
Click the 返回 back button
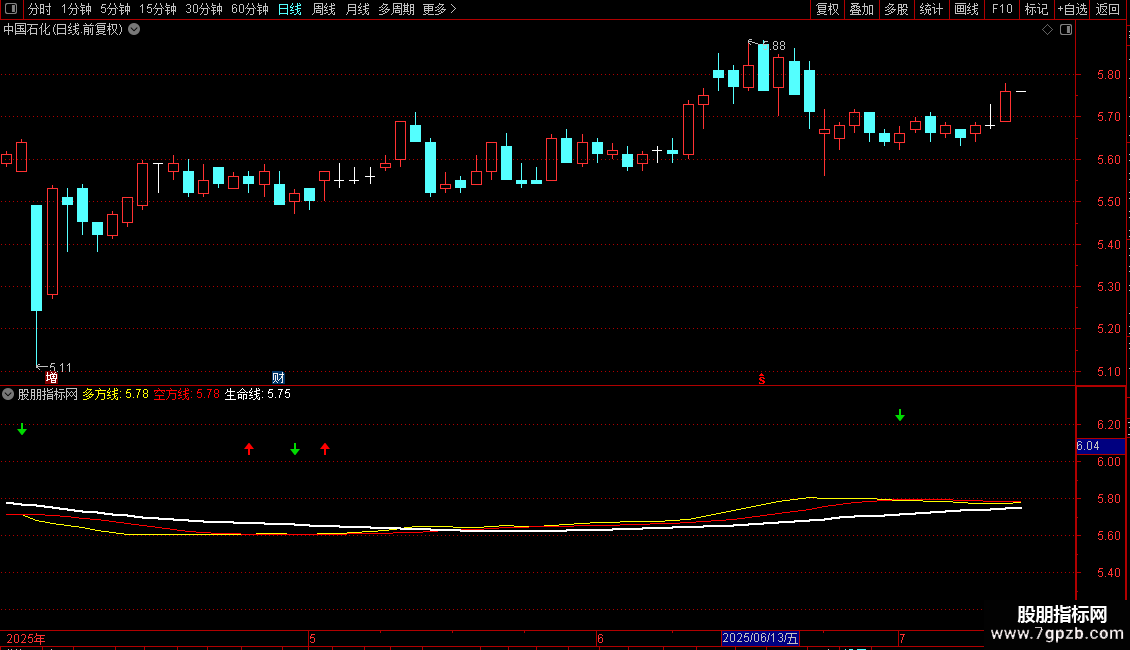(1108, 9)
